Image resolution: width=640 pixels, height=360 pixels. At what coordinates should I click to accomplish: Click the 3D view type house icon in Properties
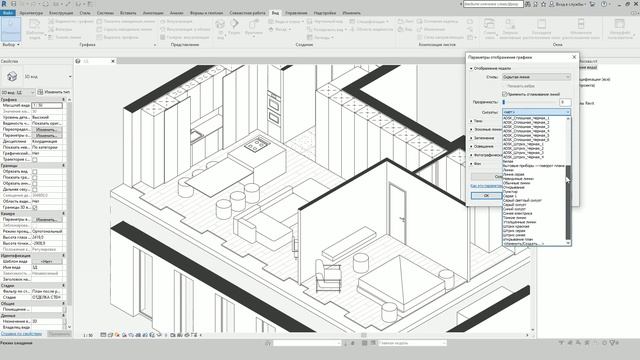[12, 76]
